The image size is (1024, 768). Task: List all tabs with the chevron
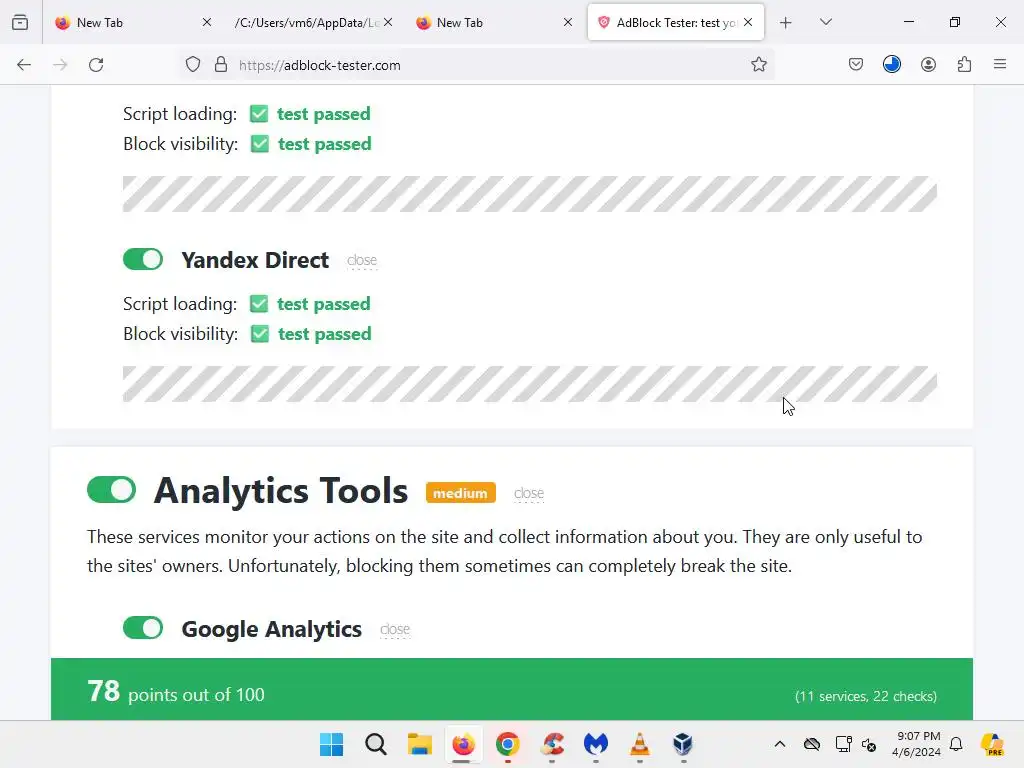(x=825, y=22)
